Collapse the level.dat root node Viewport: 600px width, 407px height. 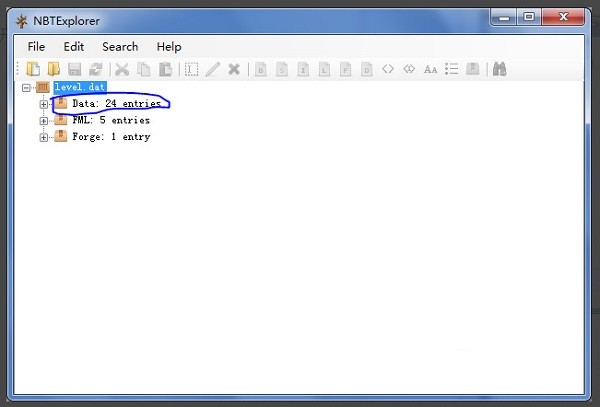(x=26, y=88)
